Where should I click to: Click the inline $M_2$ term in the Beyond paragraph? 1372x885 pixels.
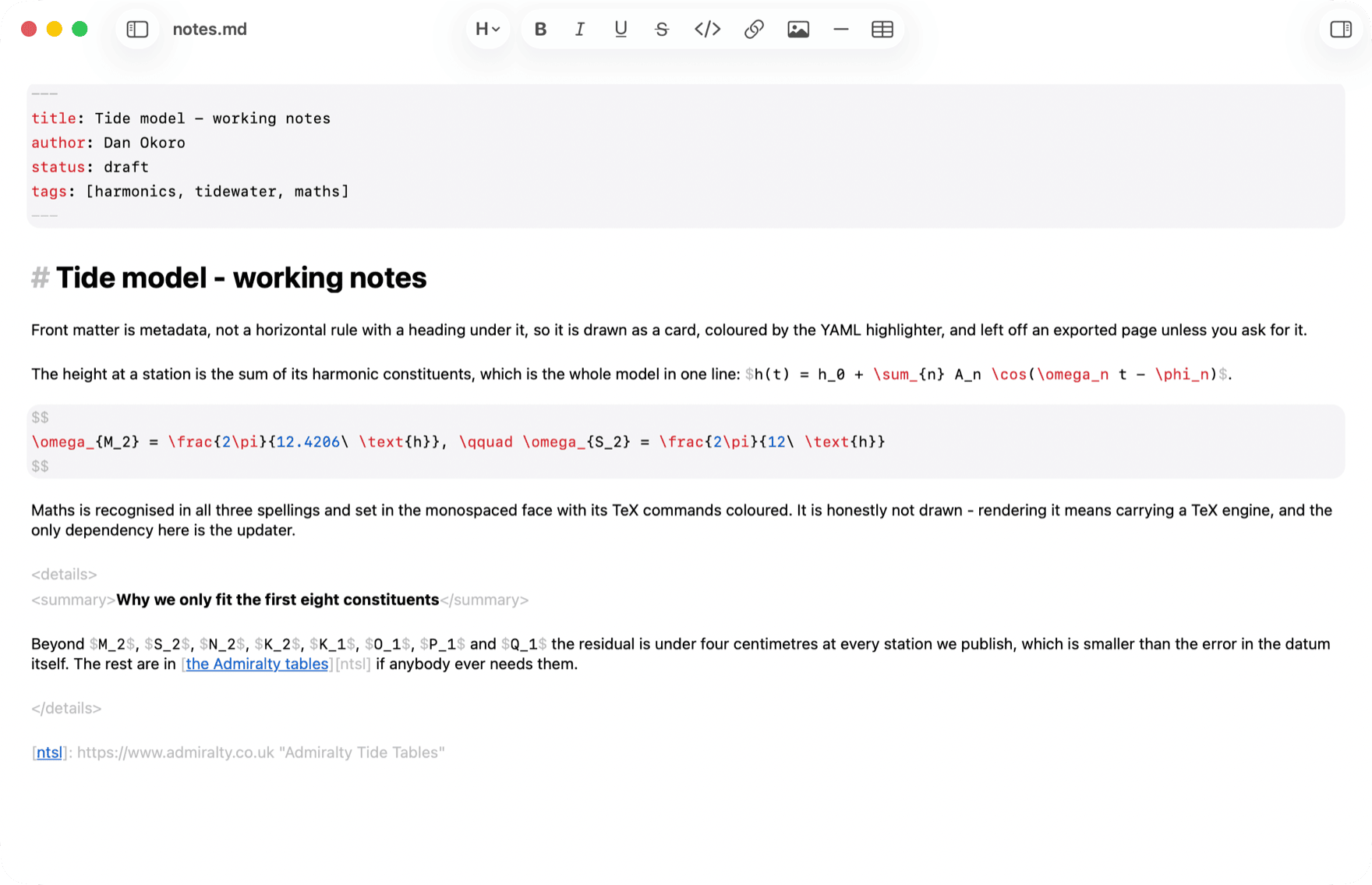[112, 644]
